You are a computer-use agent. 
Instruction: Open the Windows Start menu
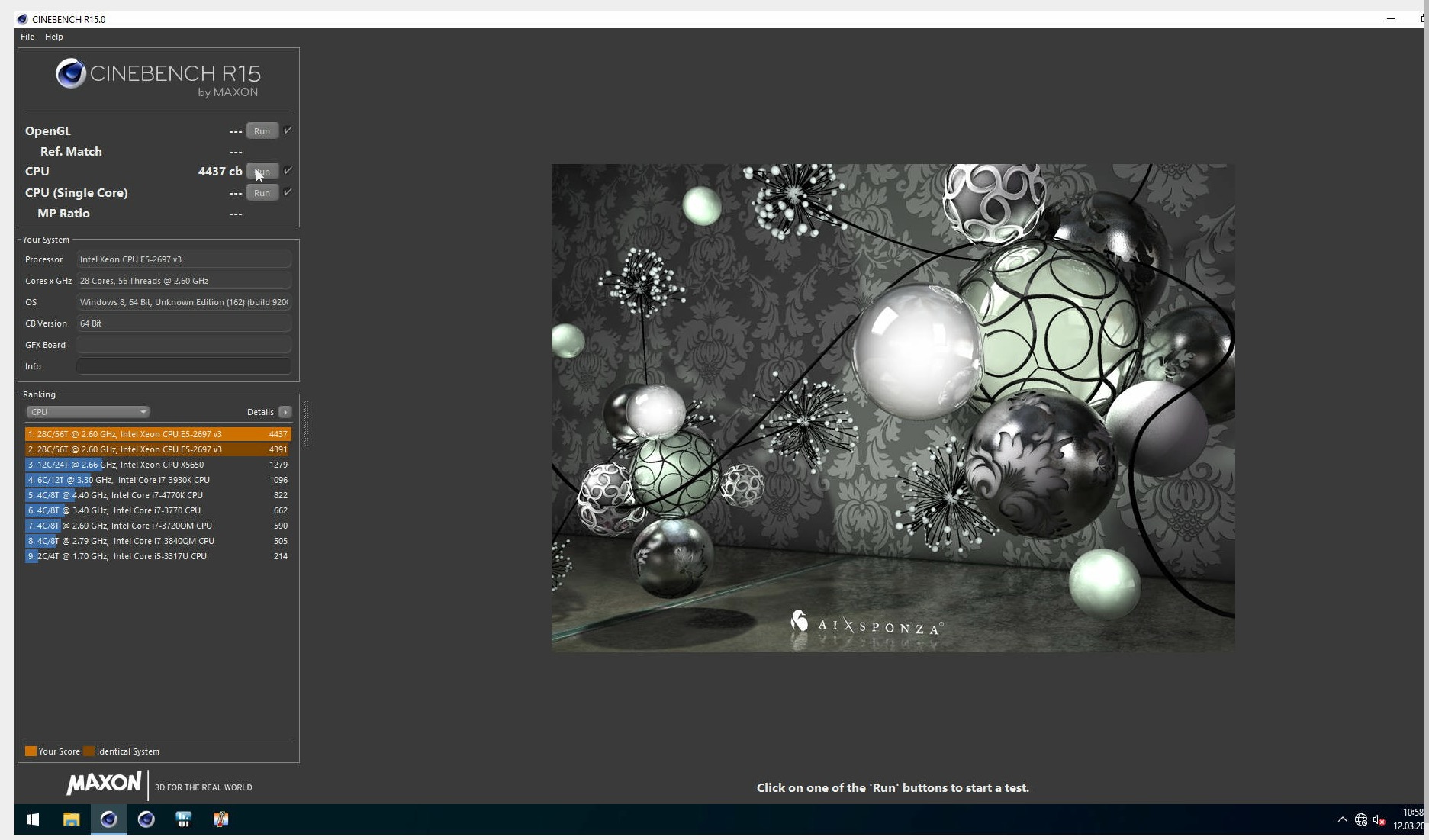[33, 819]
